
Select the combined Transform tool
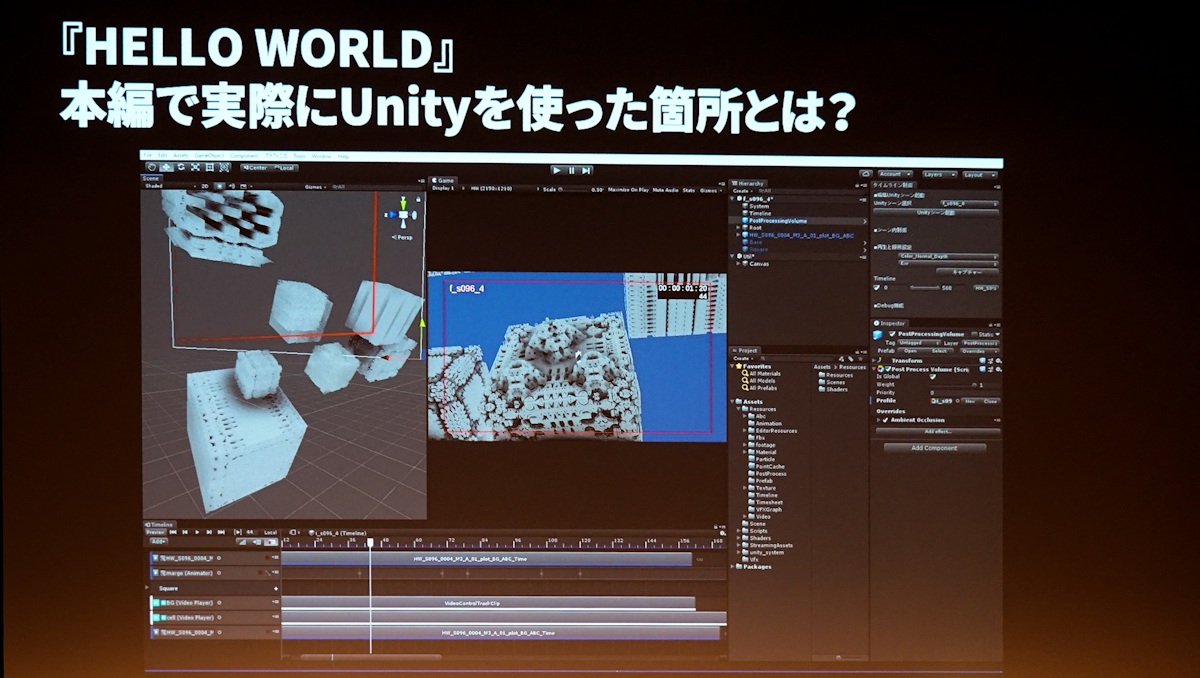[x=224, y=167]
